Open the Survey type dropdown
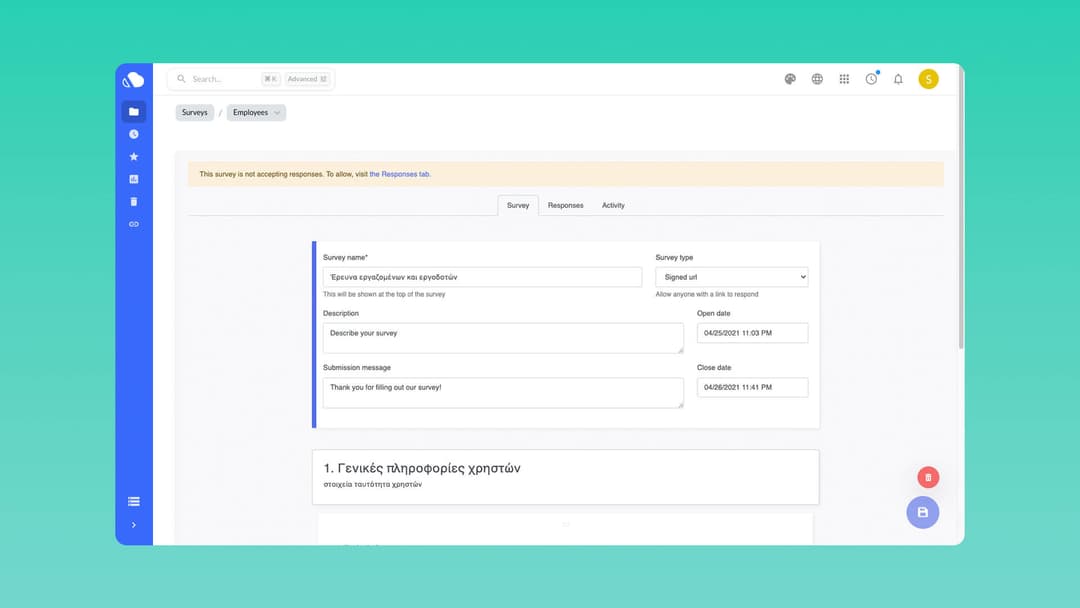The image size is (1080, 608). [x=731, y=277]
